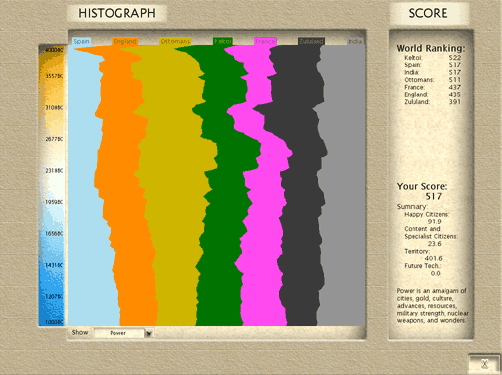The image size is (502, 375).
Task: Click the 1000BC timeline label
Action: click(x=54, y=322)
